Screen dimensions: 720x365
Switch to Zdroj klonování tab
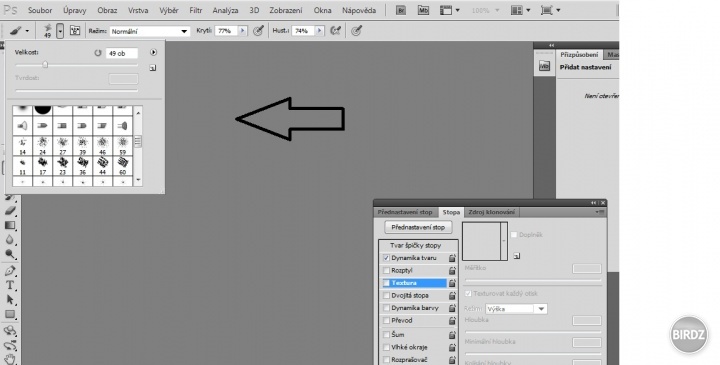tap(491, 212)
